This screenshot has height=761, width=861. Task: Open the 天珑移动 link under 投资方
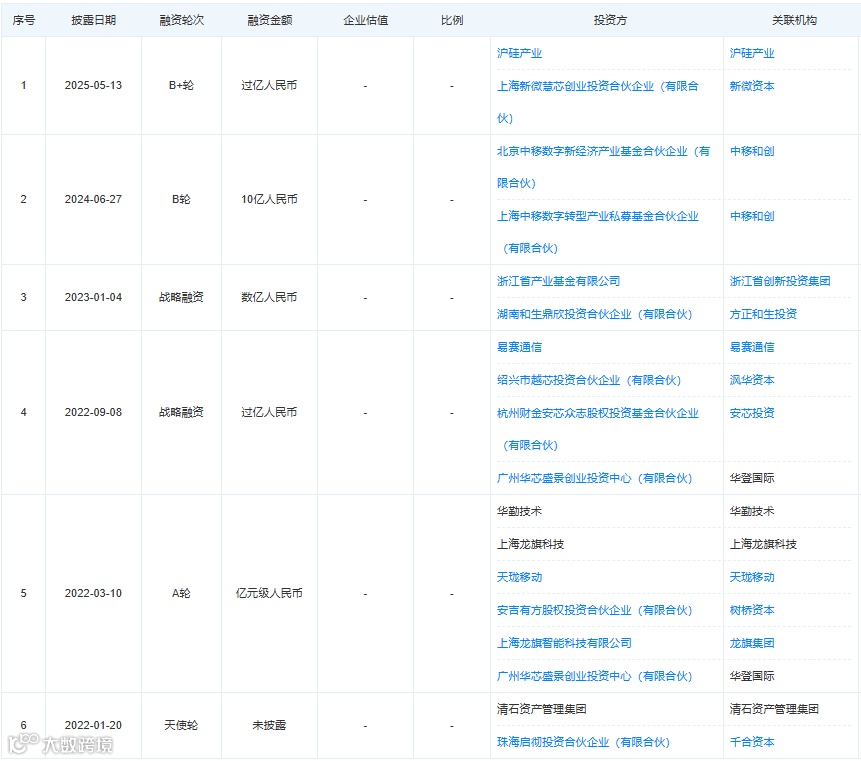click(519, 577)
